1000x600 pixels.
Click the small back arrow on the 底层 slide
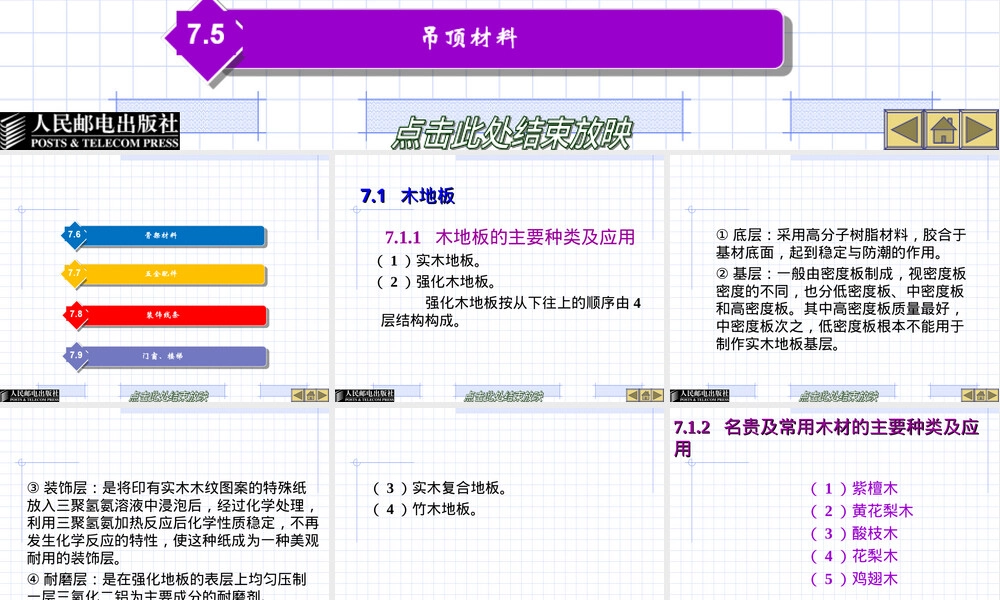click(x=967, y=395)
